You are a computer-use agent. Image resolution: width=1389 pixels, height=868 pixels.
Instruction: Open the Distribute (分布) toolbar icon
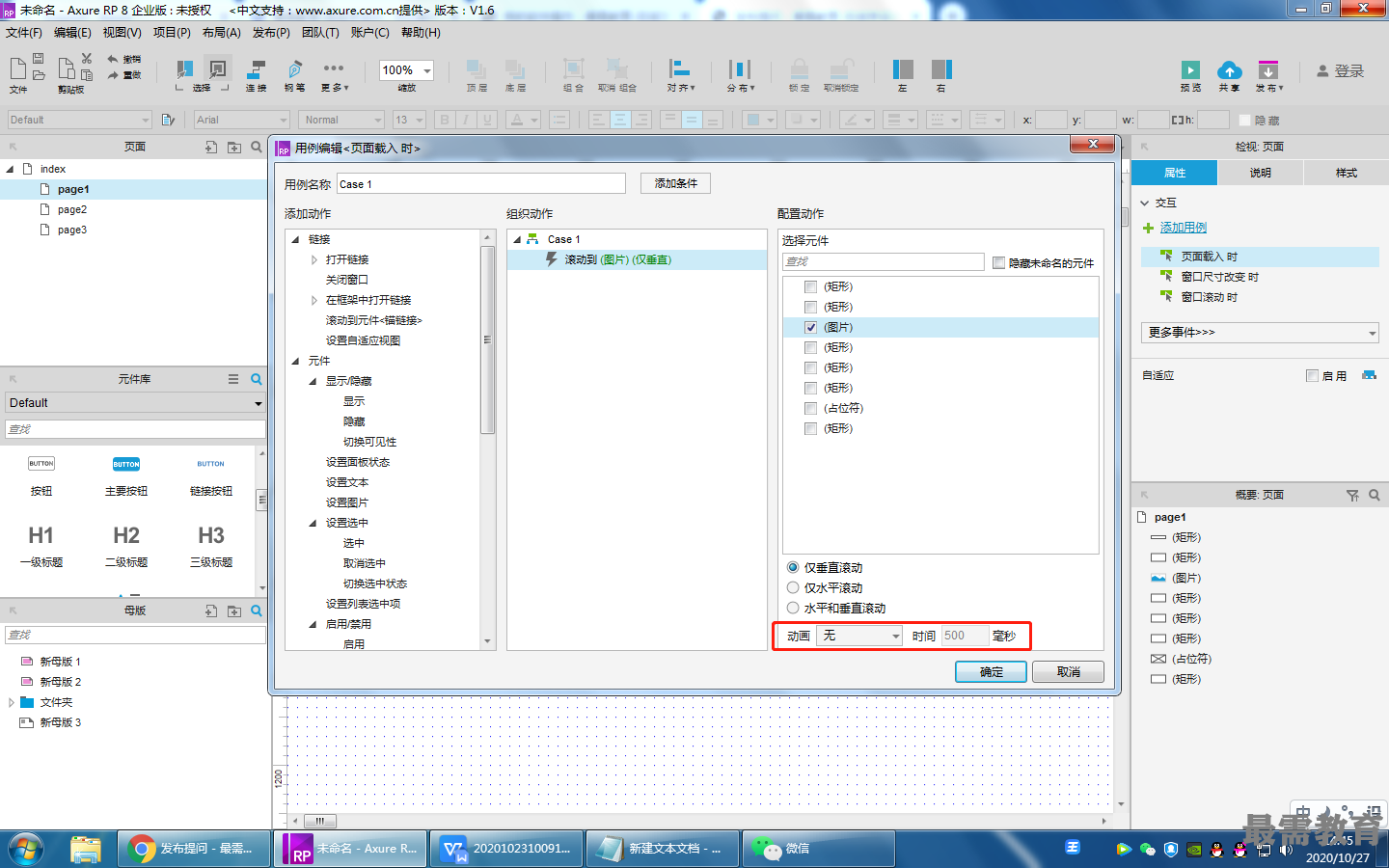(x=740, y=69)
